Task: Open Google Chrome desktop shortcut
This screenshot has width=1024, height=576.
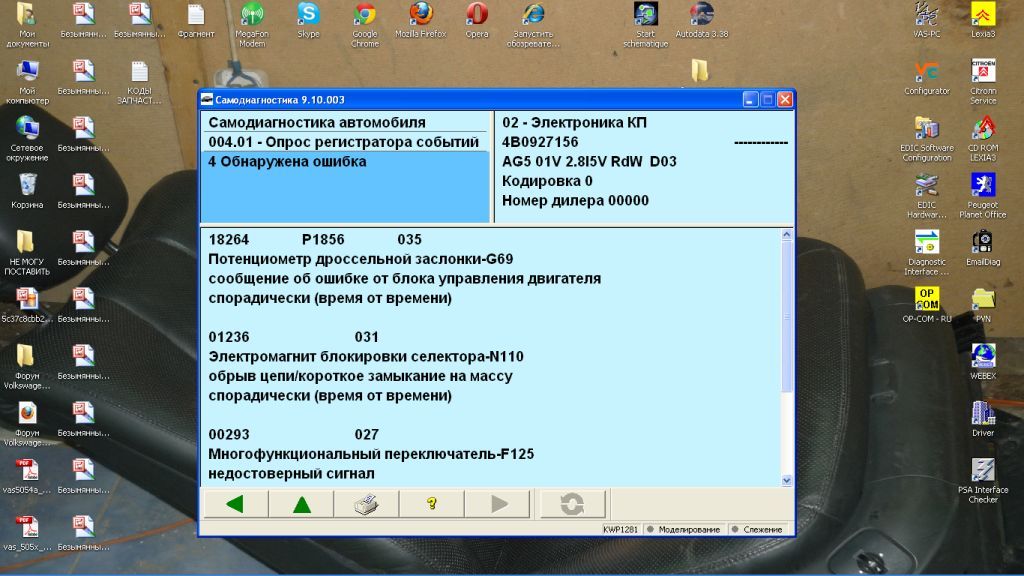Action: pos(365,25)
